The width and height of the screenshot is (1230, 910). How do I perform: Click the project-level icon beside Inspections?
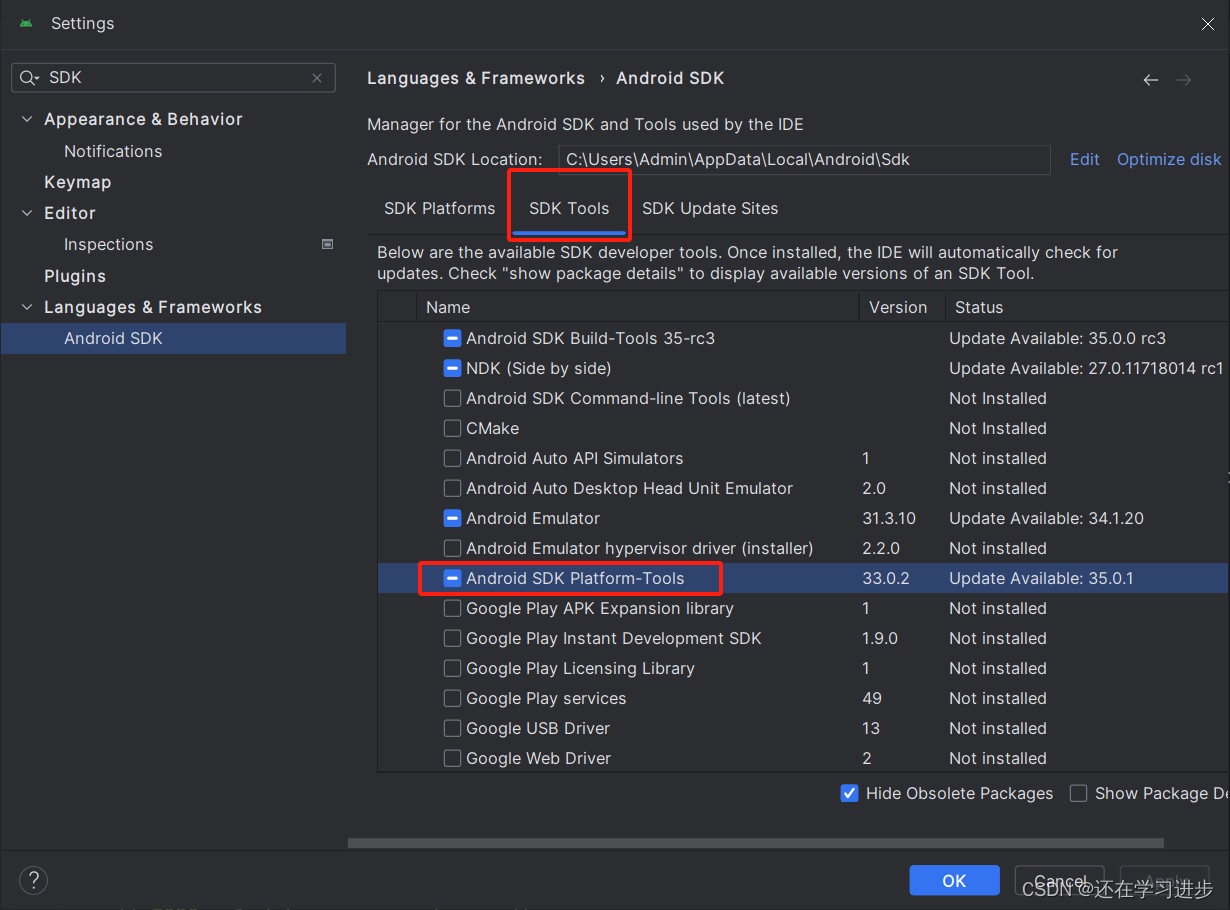(x=327, y=244)
